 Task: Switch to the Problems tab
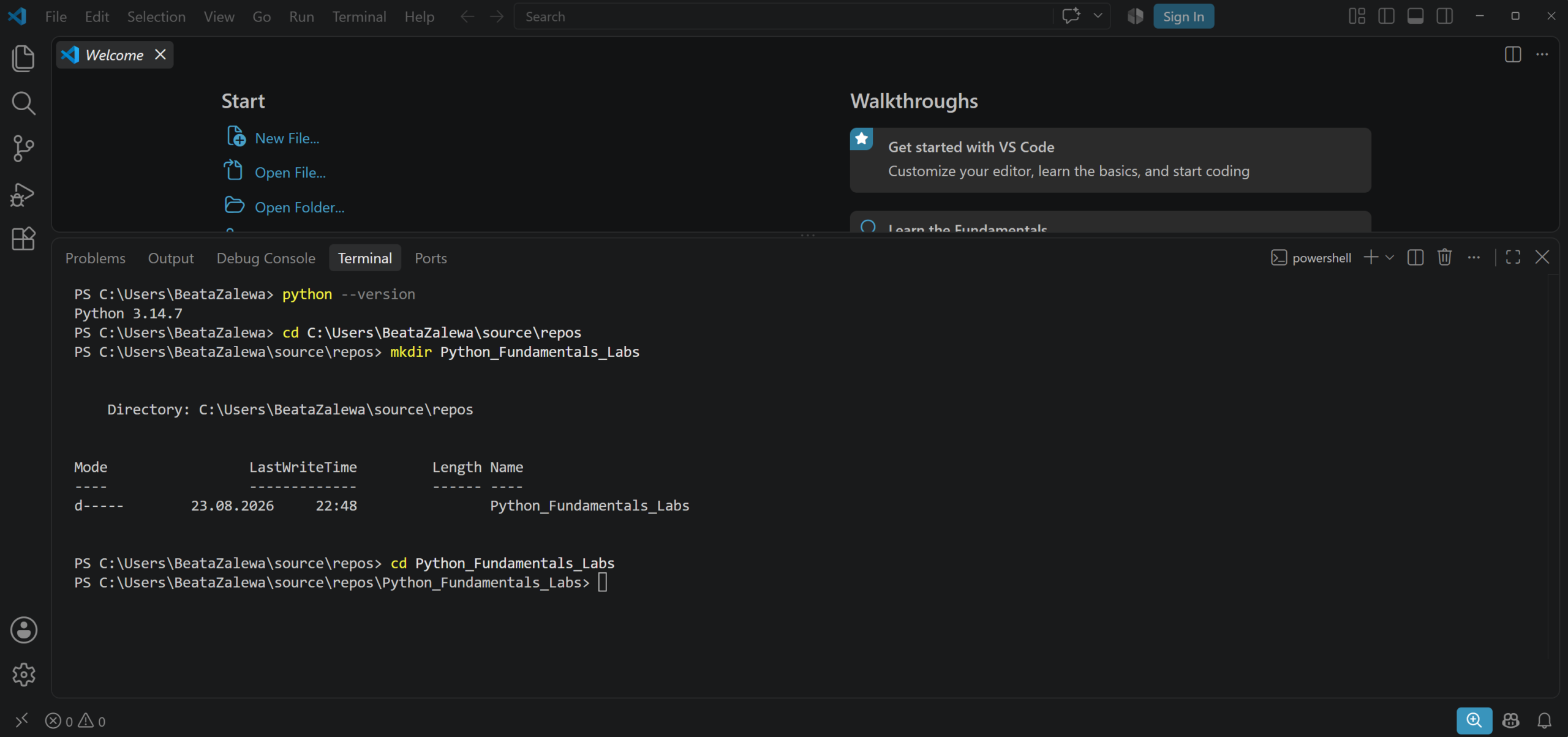tap(95, 258)
